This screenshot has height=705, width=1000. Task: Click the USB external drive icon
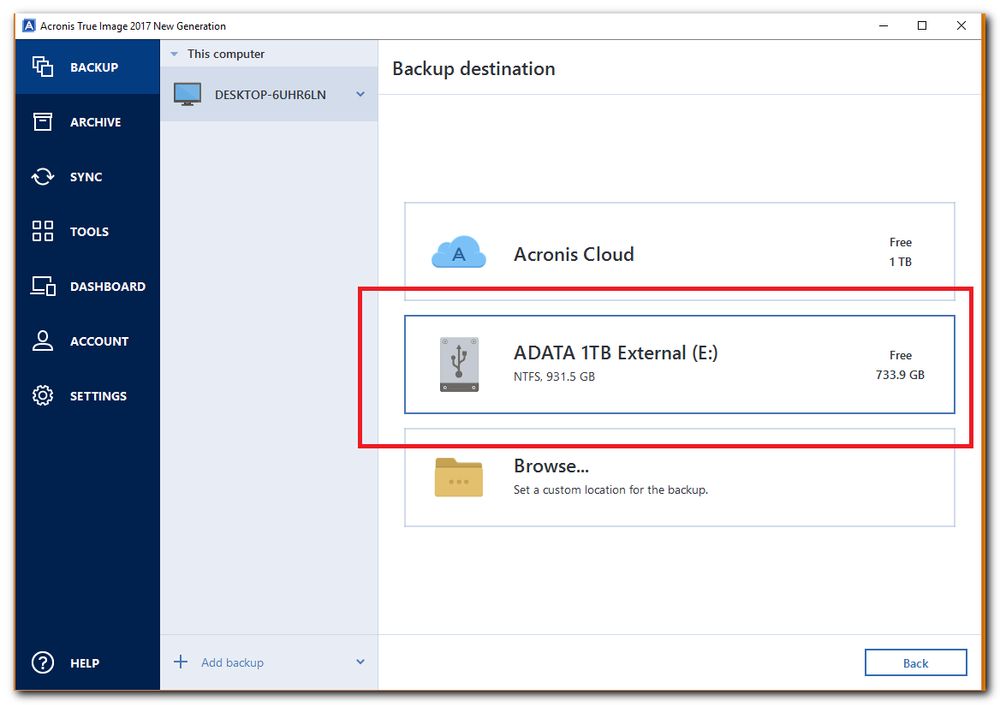pyautogui.click(x=459, y=364)
